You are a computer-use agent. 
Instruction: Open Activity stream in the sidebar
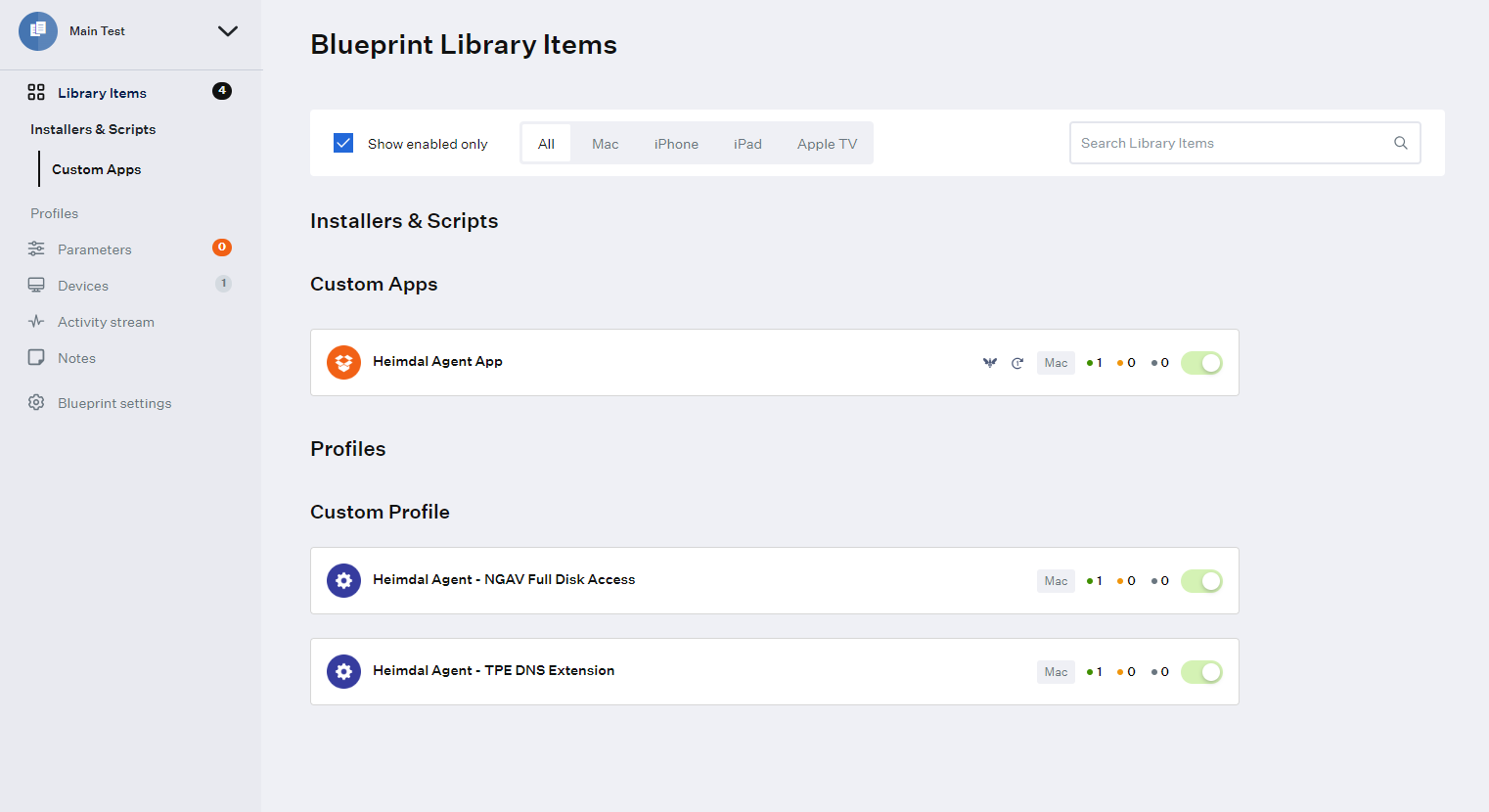[x=106, y=322]
